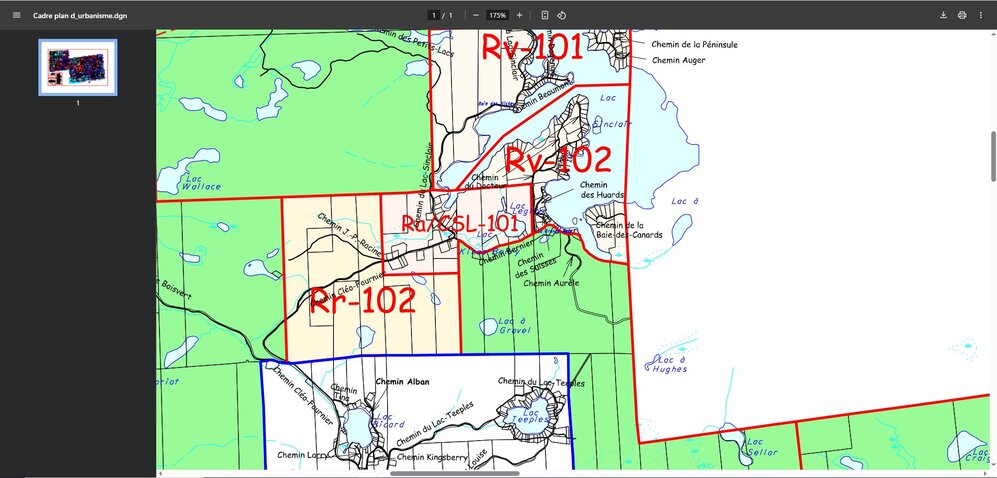Toggle the sidebar with the hamburger menu
The height and width of the screenshot is (478, 997).
pos(16,15)
